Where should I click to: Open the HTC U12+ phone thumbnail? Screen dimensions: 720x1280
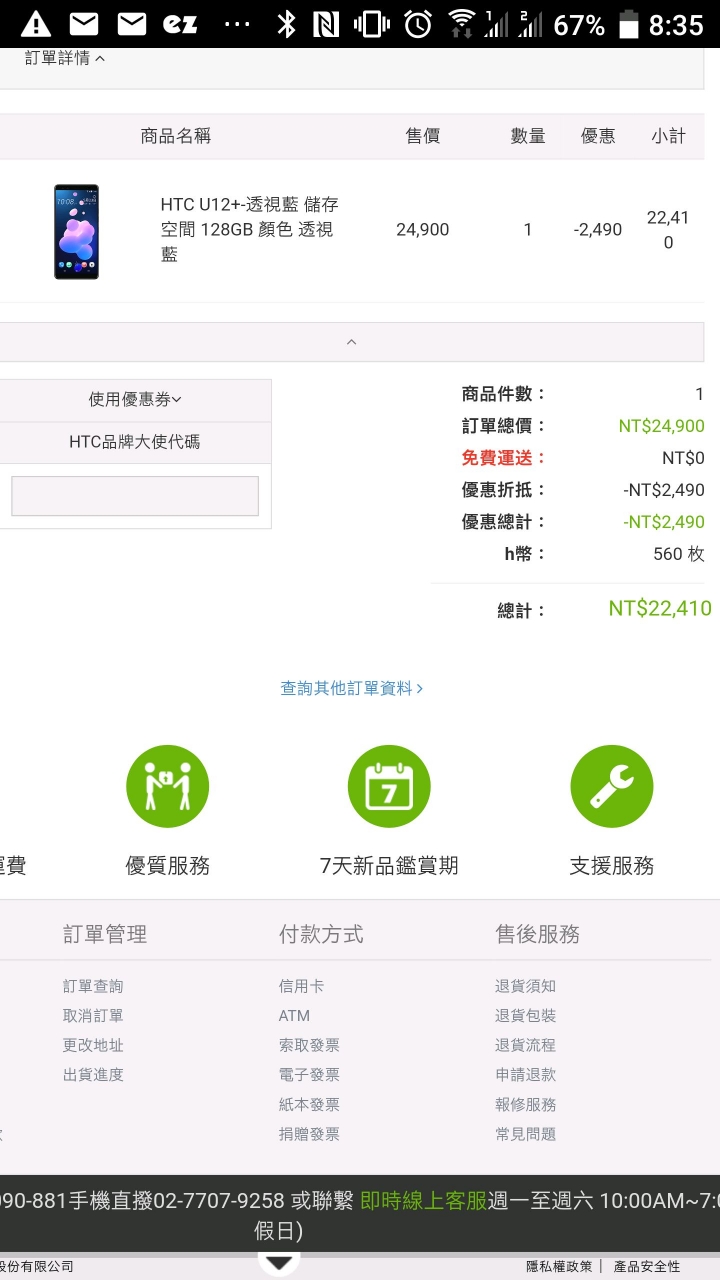pyautogui.click(x=76, y=231)
